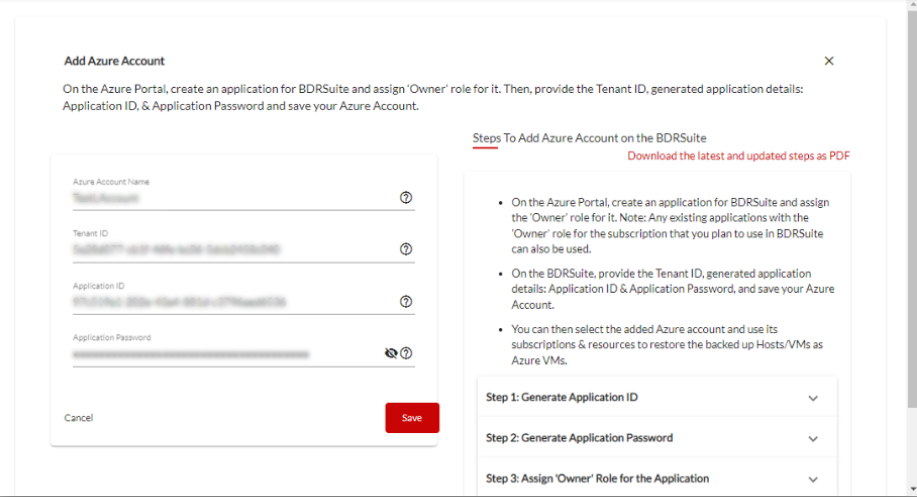
Task: Close the Add Azure Account dialog
Action: tap(829, 61)
